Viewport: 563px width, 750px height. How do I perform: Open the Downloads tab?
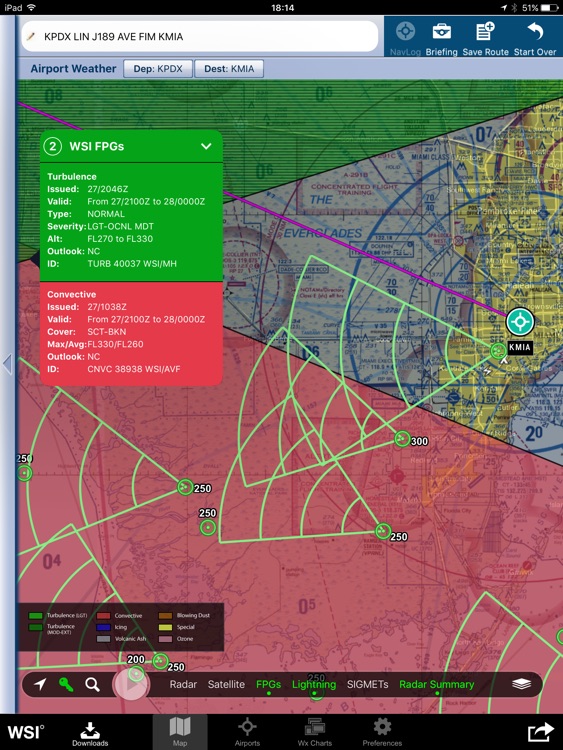point(90,733)
